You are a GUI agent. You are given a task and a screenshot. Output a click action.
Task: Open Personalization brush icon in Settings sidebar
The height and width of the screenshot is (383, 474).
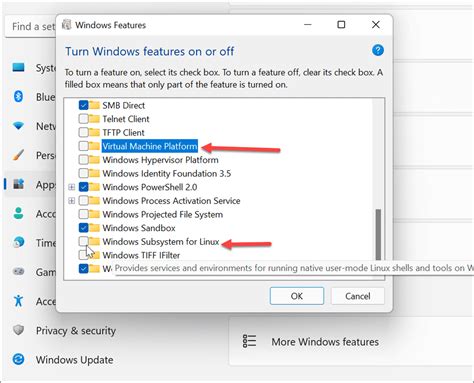click(18, 155)
